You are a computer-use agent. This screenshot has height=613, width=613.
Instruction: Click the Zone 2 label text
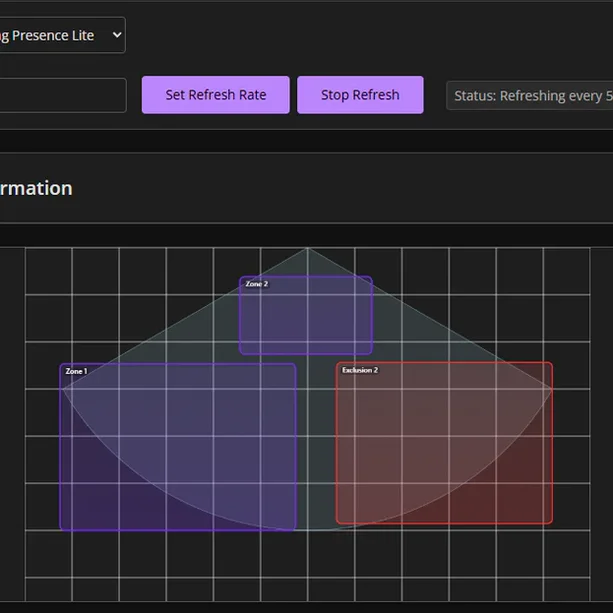tap(257, 284)
